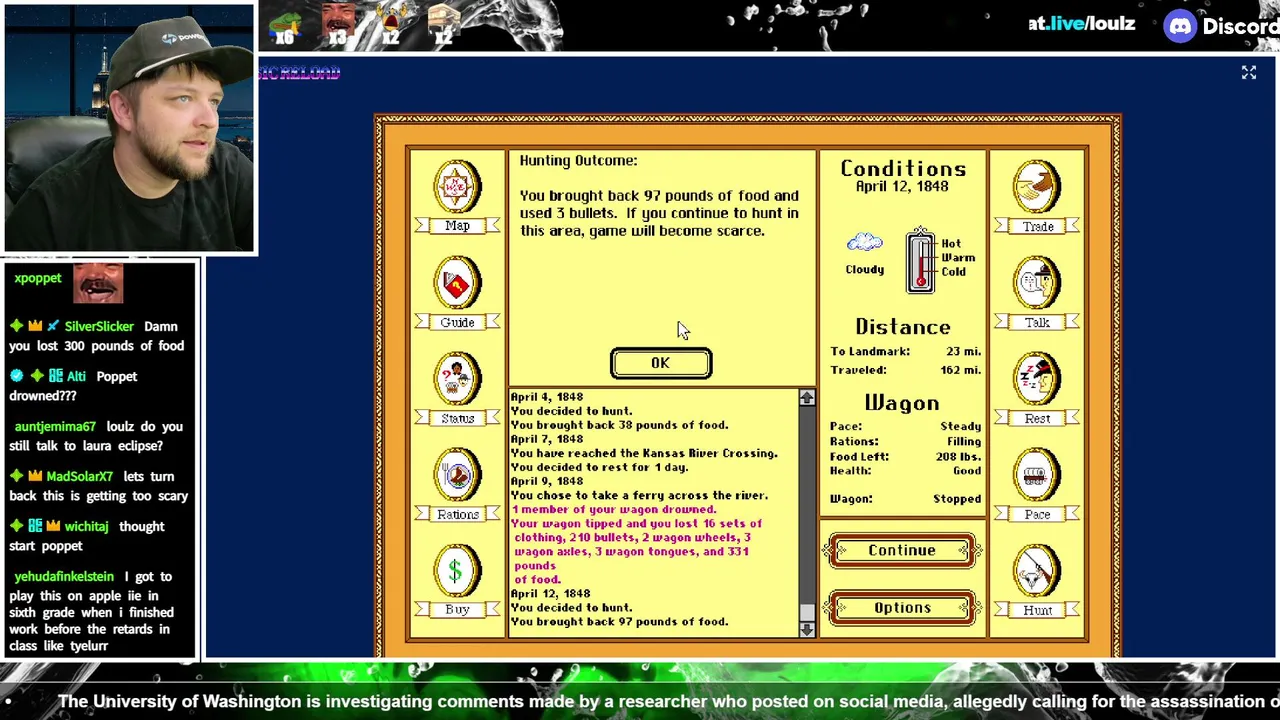1280x720 pixels.
Task: Open the Rations icon
Action: coord(457,475)
